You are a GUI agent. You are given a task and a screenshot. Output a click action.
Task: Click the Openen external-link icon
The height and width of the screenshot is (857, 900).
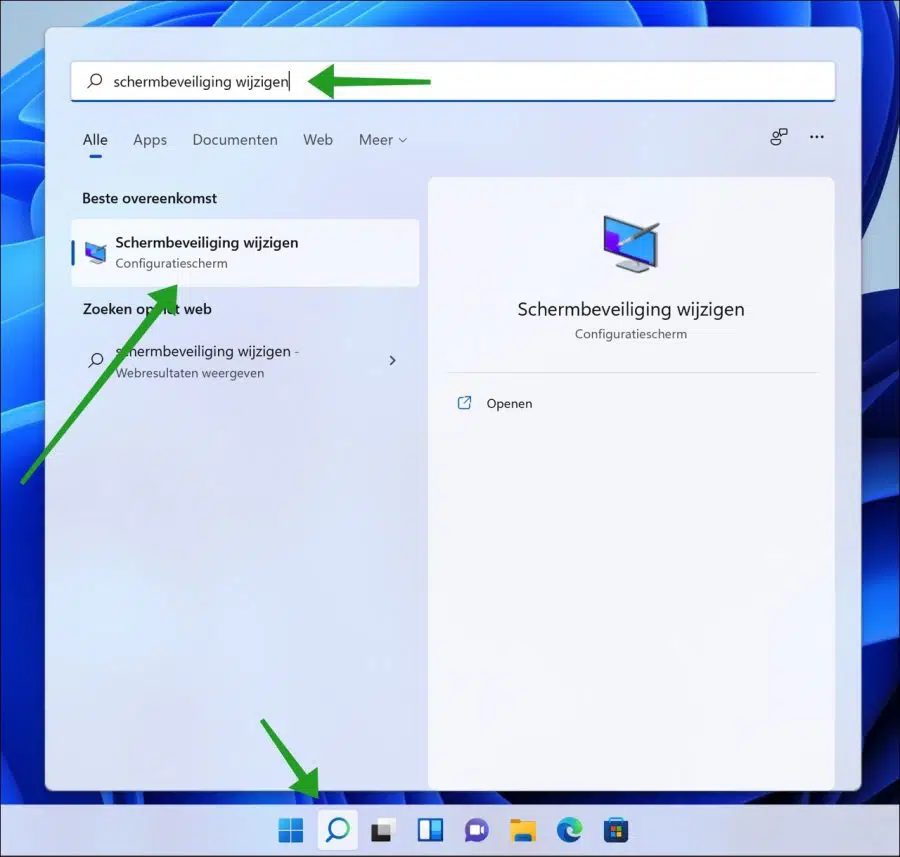click(464, 403)
